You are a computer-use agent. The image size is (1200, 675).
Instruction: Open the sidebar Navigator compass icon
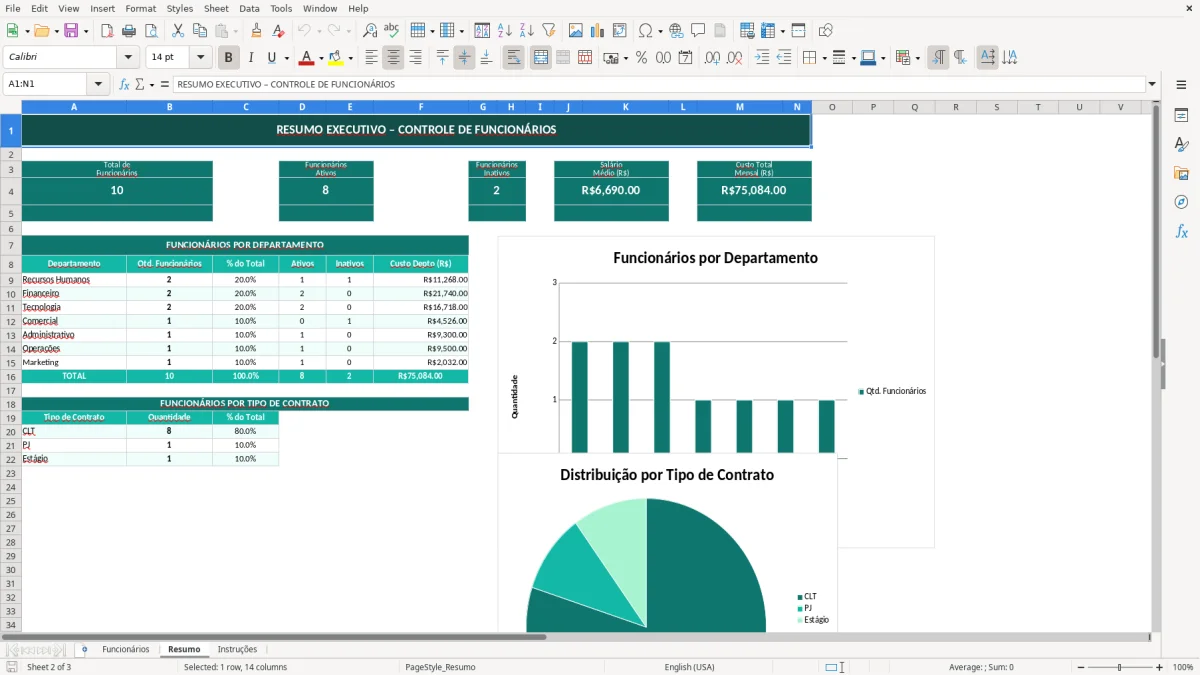1181,202
